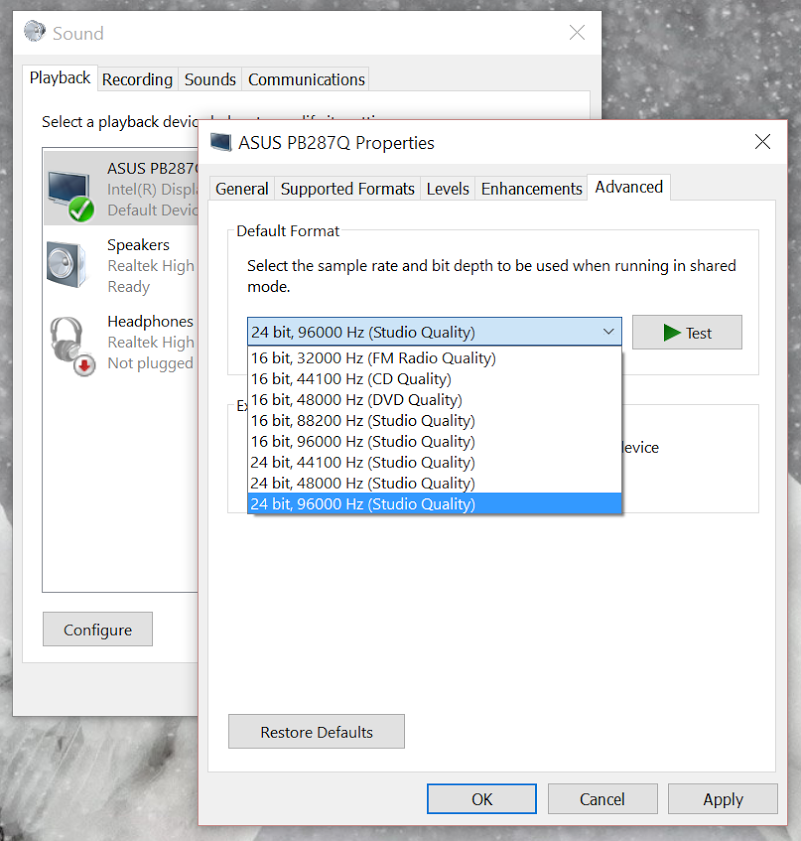Click the Apply button
Viewport: 801px width, 841px height.
click(x=722, y=799)
